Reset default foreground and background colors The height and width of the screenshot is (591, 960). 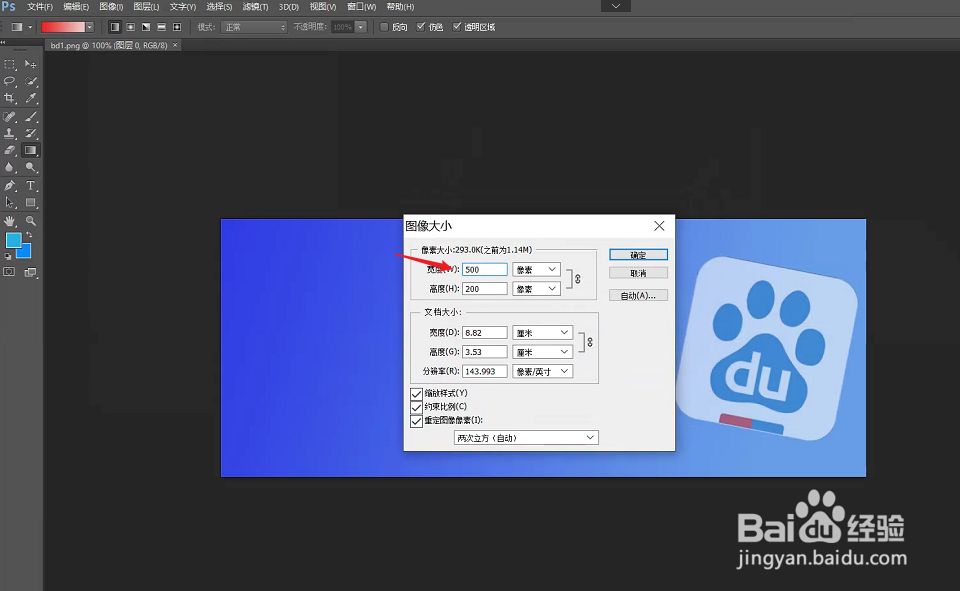(x=7, y=257)
